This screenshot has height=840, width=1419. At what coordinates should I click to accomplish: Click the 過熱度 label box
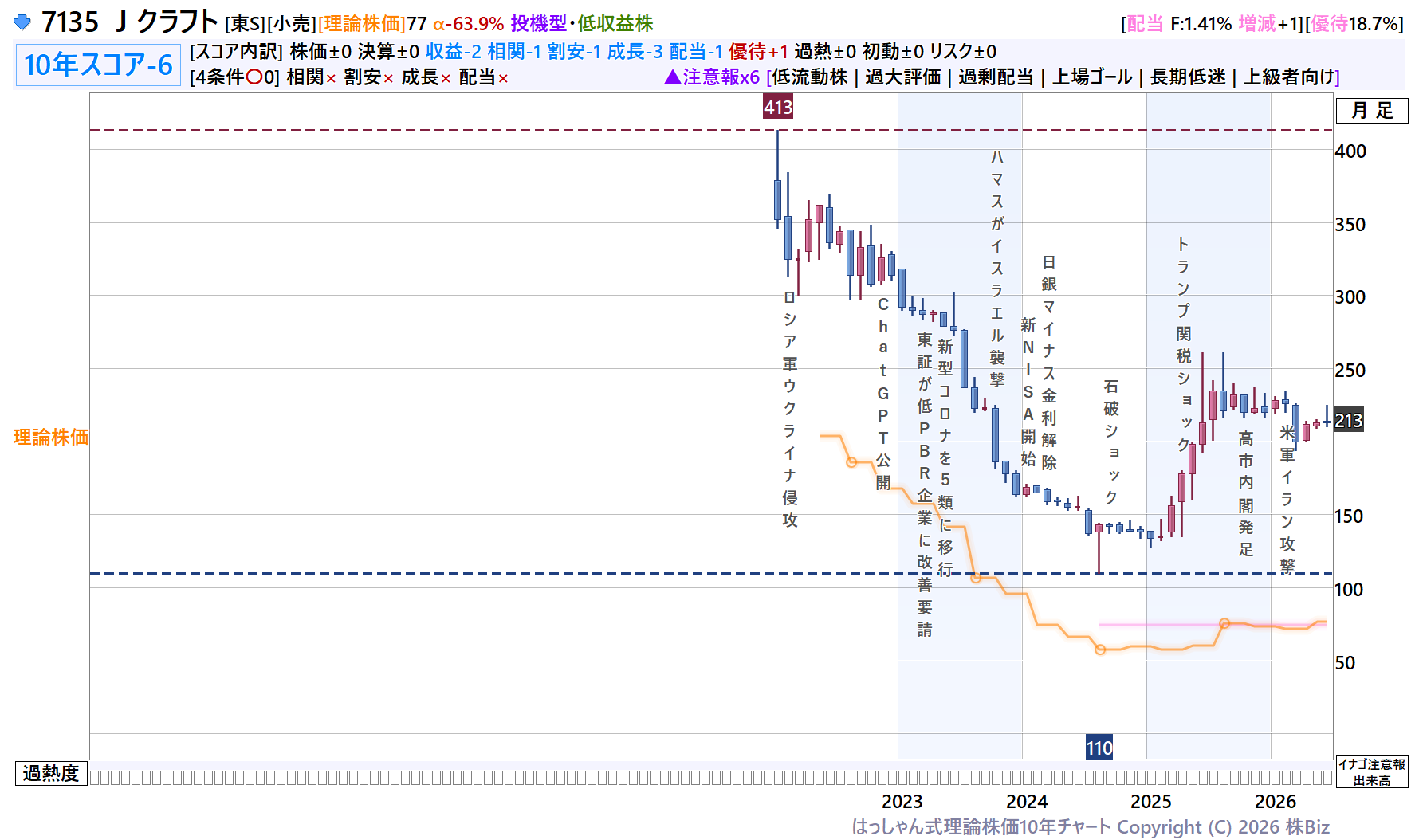click(x=51, y=773)
